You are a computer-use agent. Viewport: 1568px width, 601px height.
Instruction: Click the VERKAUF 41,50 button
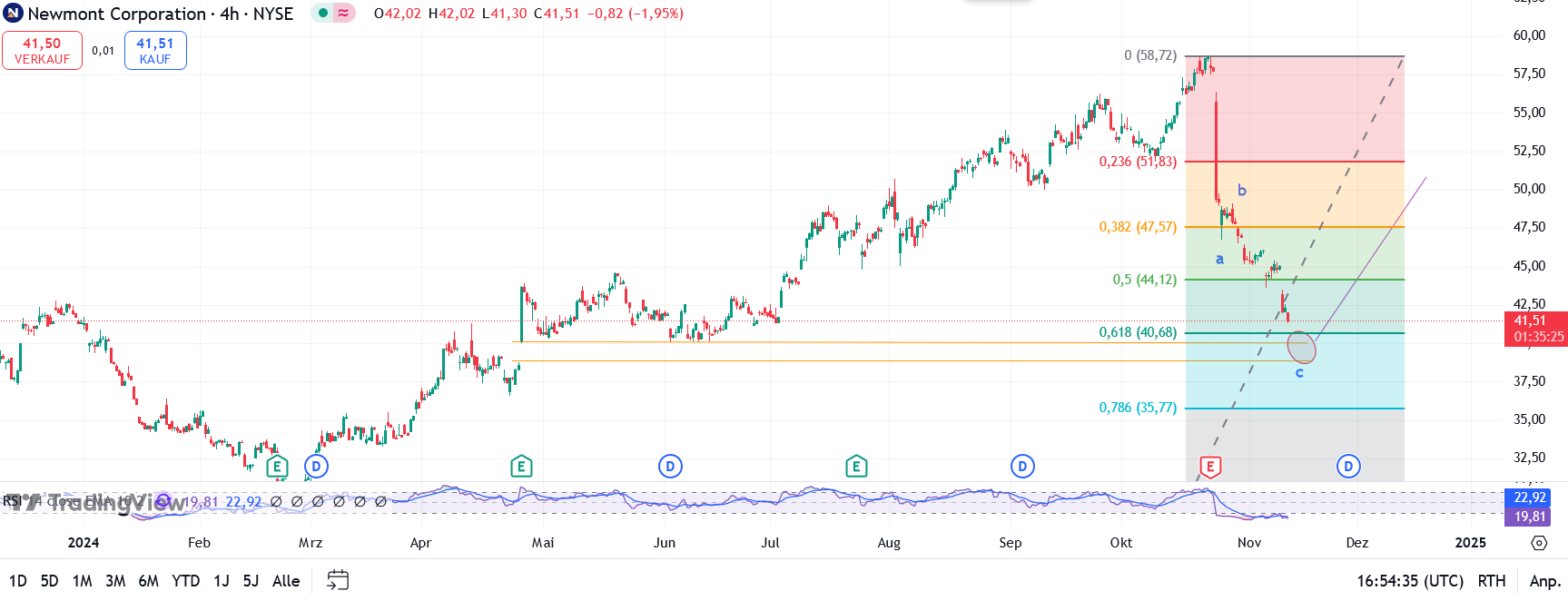coord(42,51)
